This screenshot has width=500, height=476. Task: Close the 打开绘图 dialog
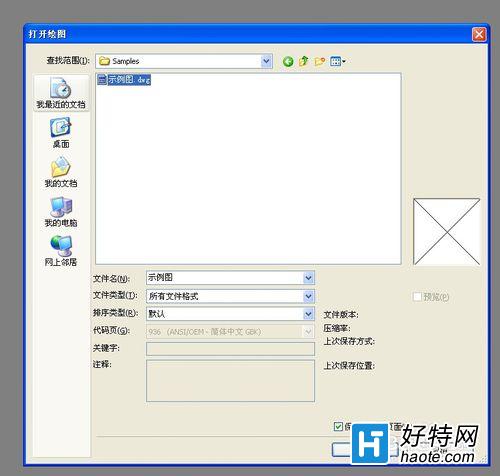(x=479, y=34)
